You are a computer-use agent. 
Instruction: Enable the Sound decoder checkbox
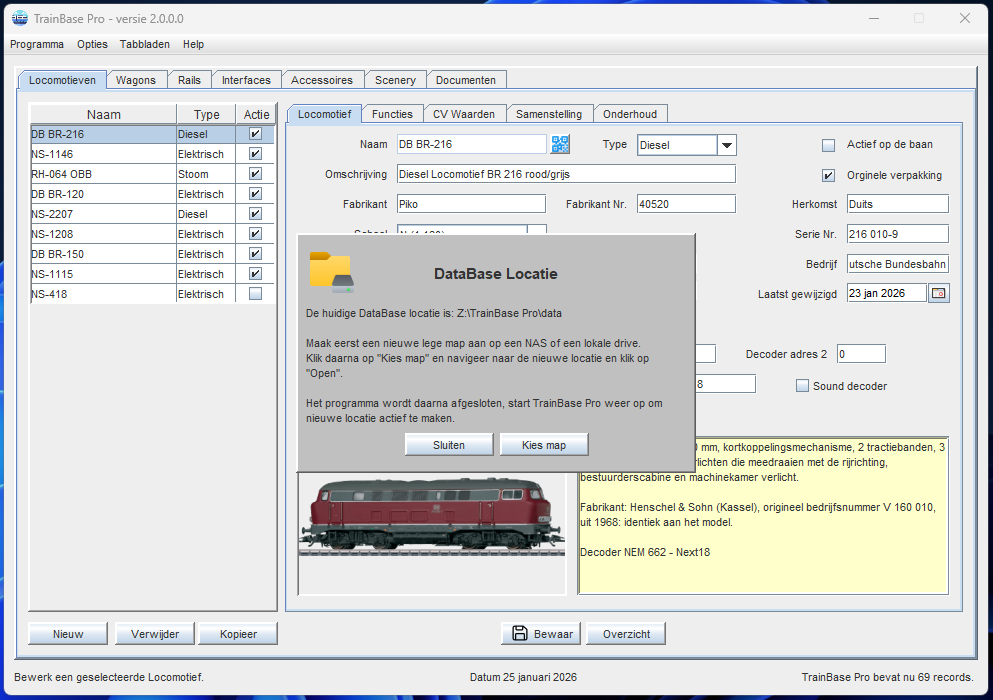pos(801,385)
